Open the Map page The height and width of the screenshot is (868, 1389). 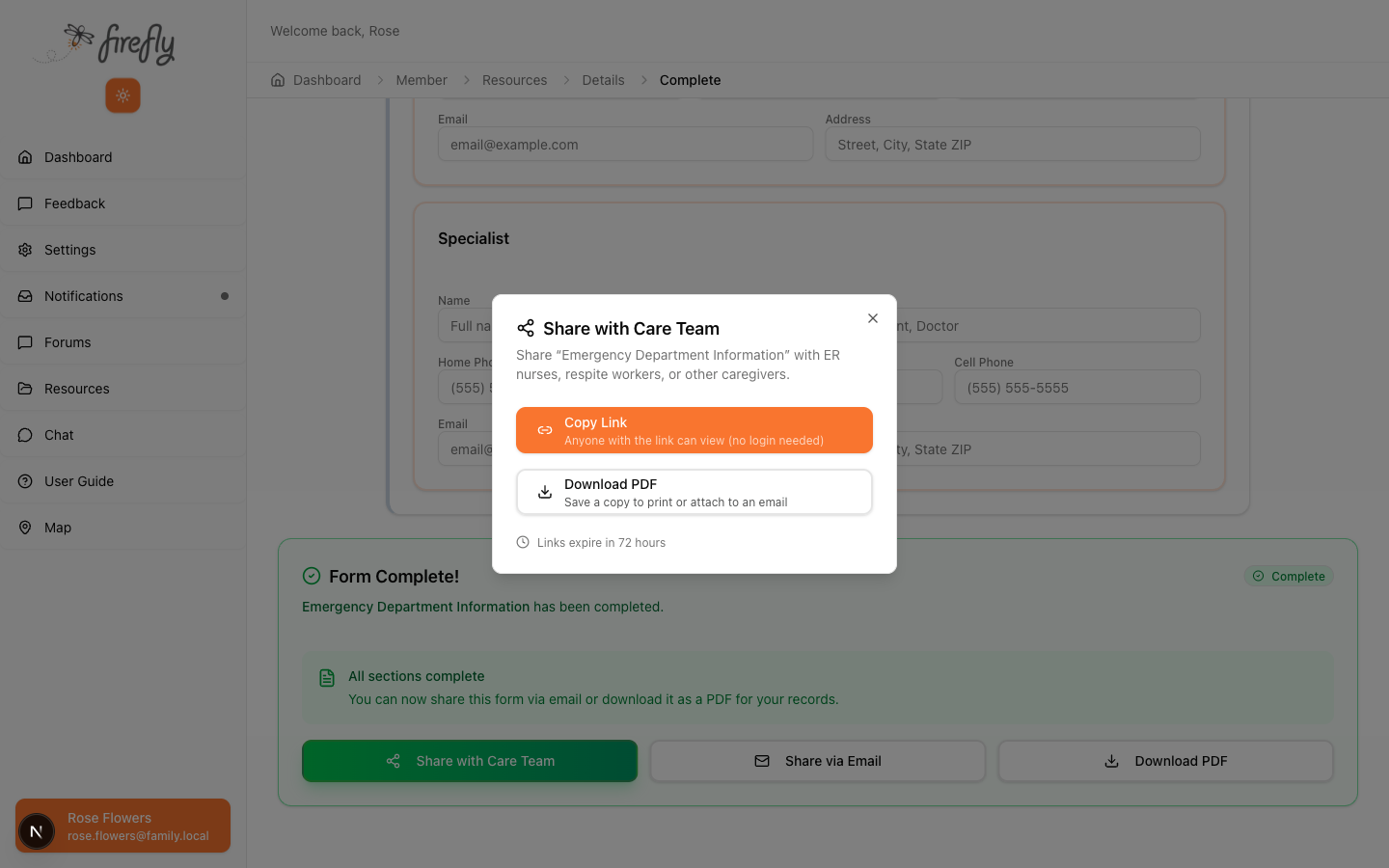(x=59, y=528)
